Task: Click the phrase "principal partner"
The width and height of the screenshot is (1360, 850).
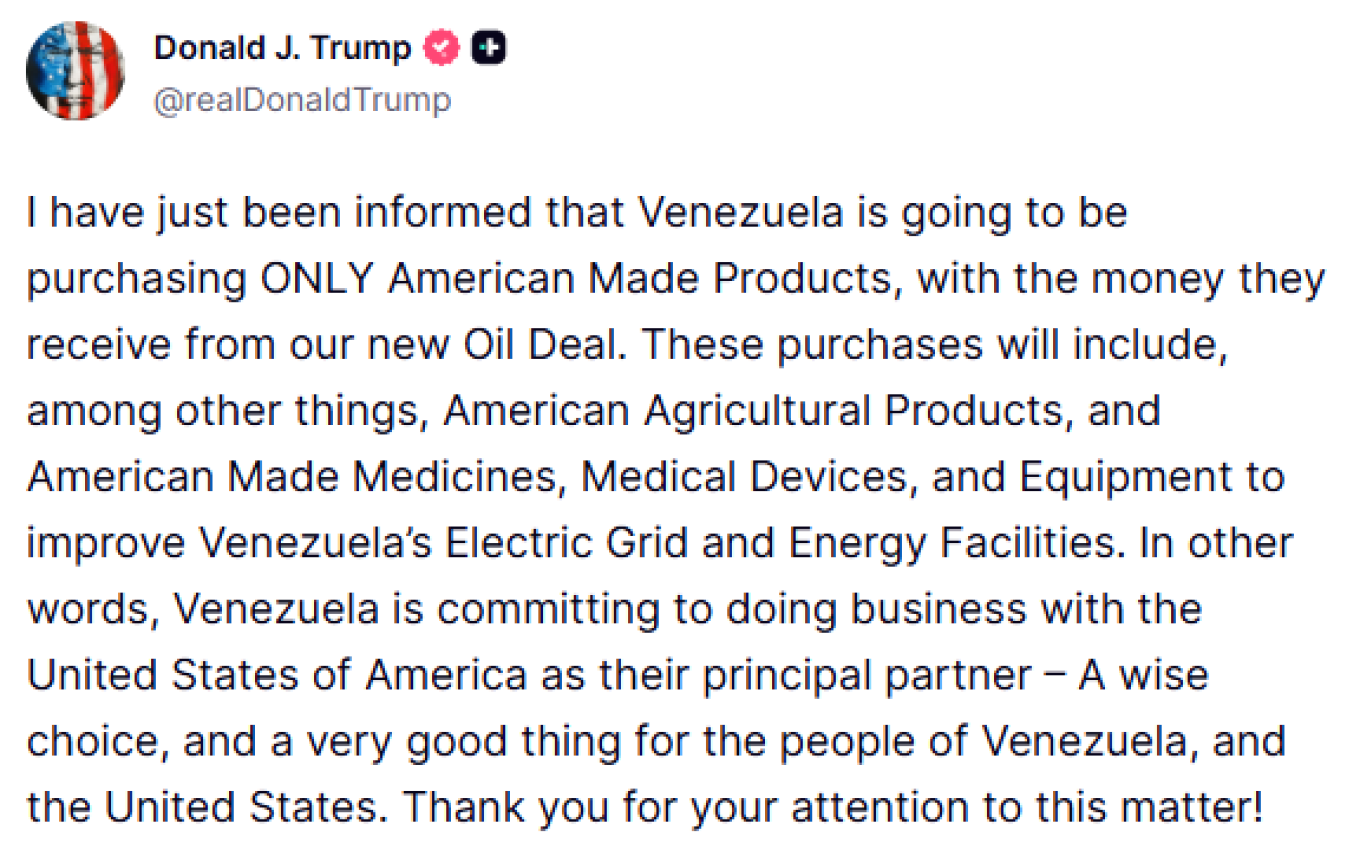Action: click(x=866, y=675)
